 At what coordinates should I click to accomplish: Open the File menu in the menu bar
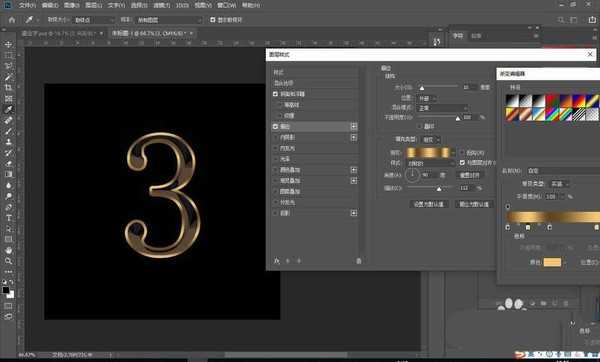click(28, 5)
